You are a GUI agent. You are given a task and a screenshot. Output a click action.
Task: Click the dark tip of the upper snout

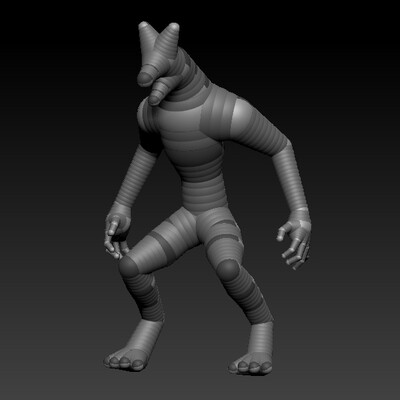coord(145,79)
